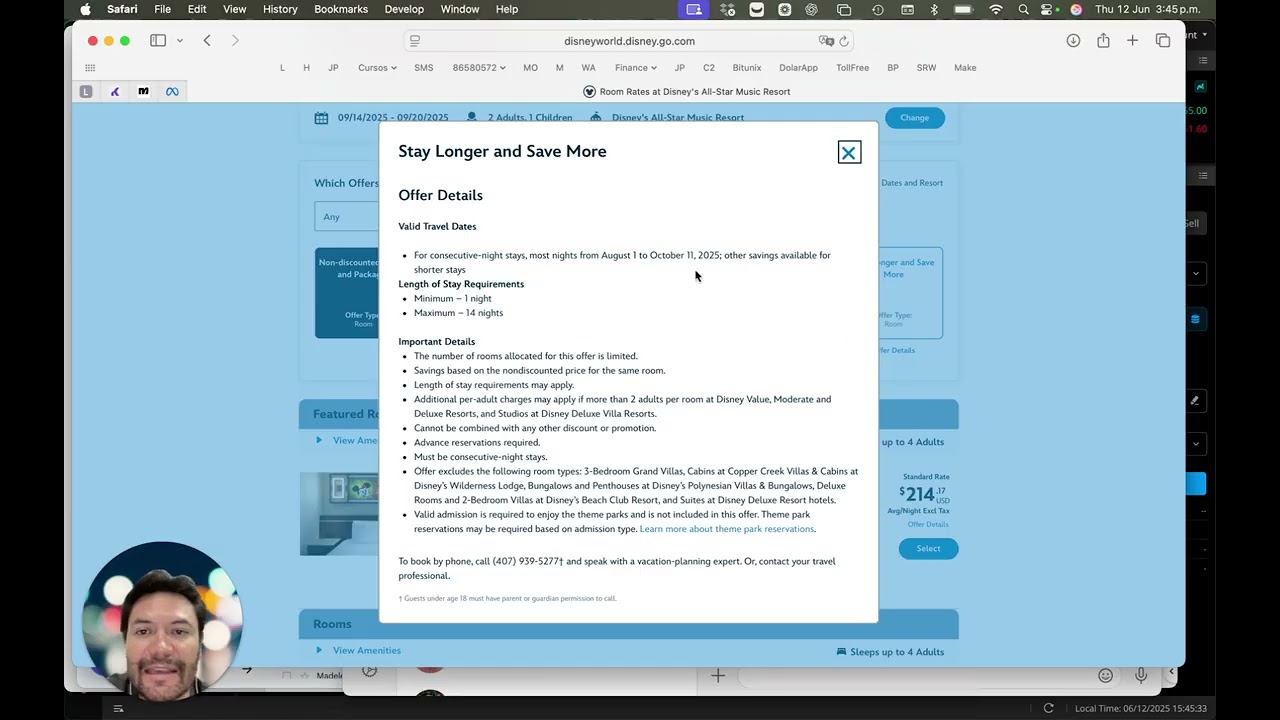1280x720 pixels.
Task: Go forward to the next page
Action: tap(235, 41)
